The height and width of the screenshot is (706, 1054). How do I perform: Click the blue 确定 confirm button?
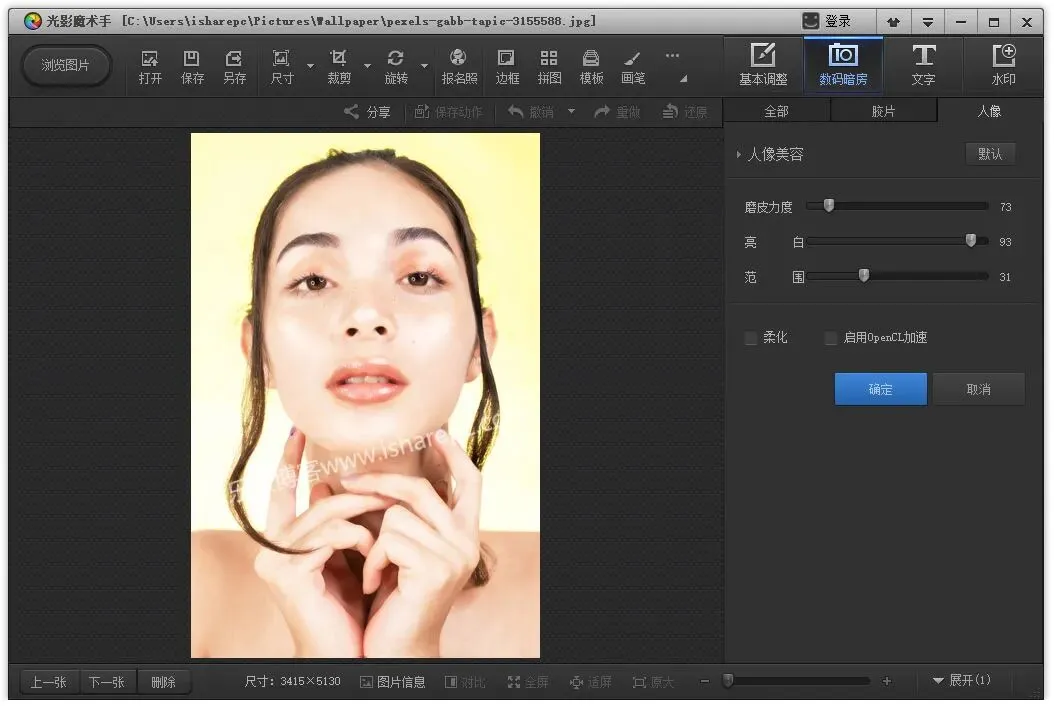[x=880, y=389]
